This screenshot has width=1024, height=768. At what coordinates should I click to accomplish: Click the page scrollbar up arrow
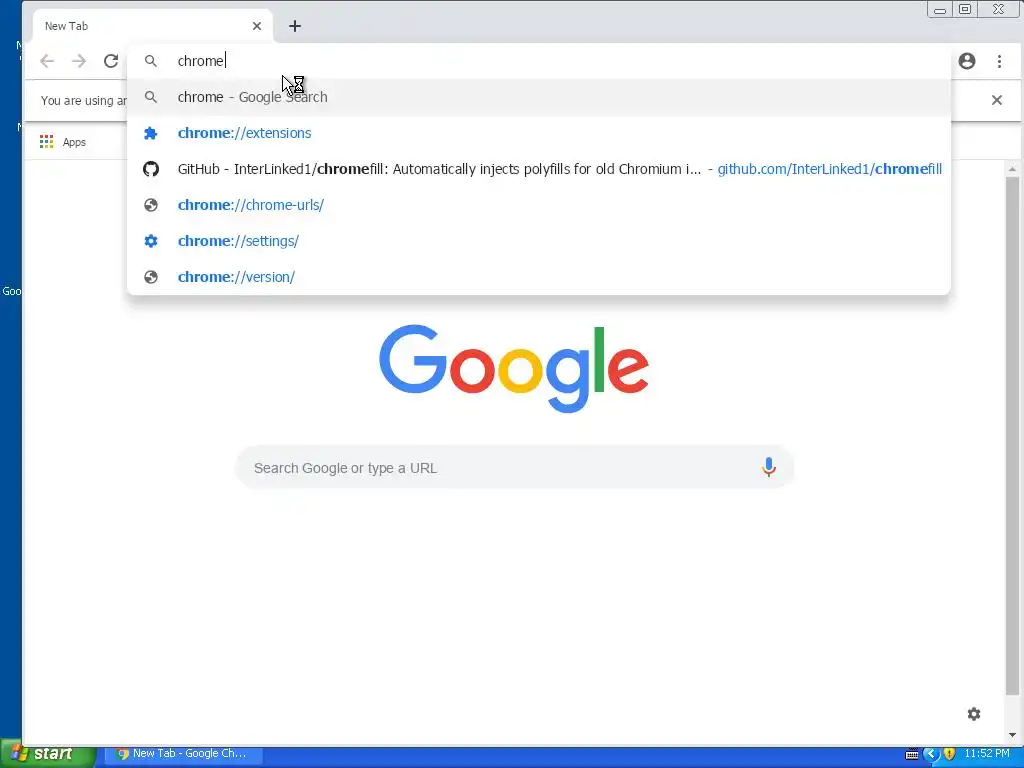(x=1012, y=169)
